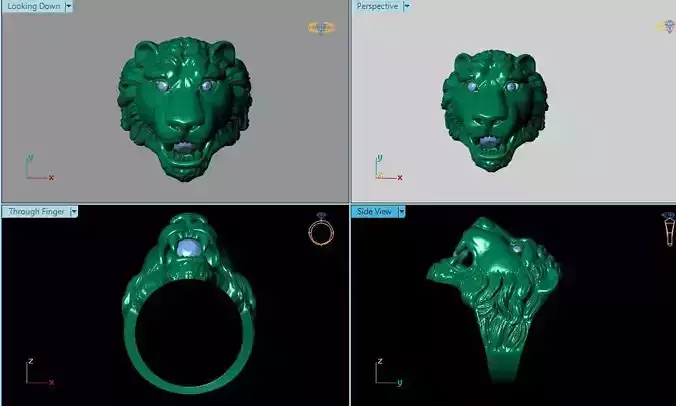Click the gem icon in Perspective viewport corner

click(667, 26)
